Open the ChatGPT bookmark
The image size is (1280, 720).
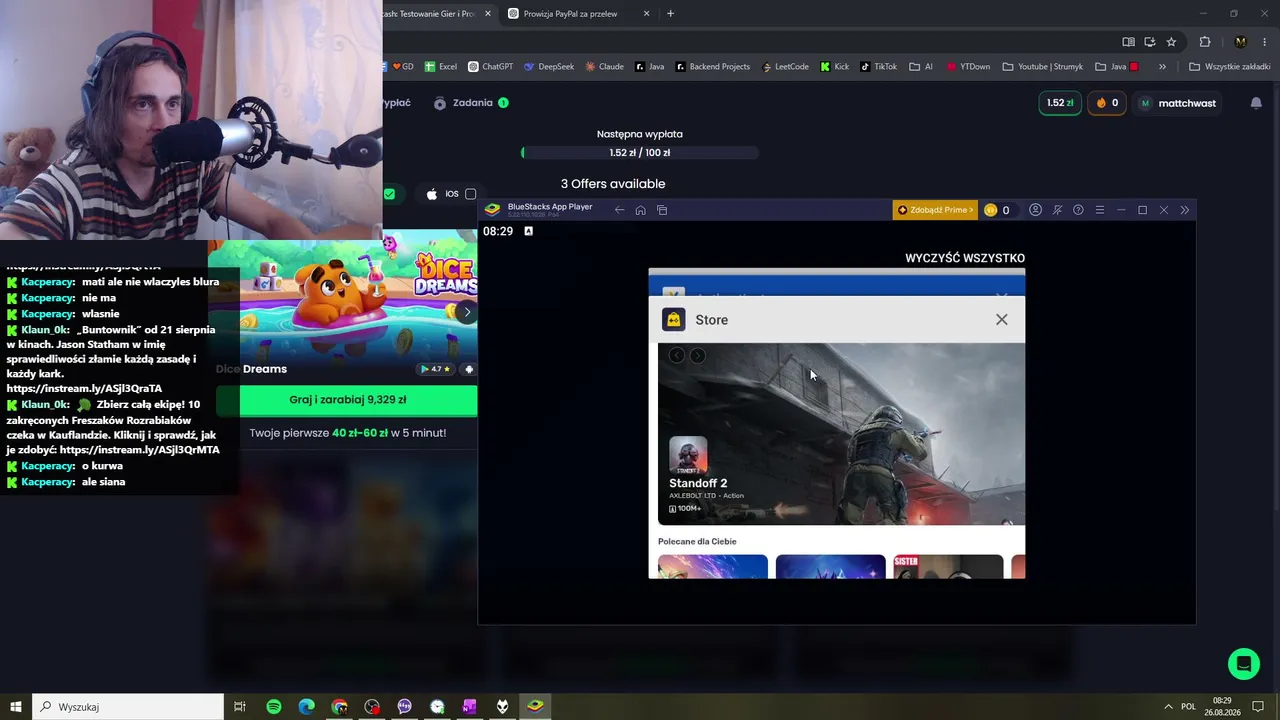[490, 67]
